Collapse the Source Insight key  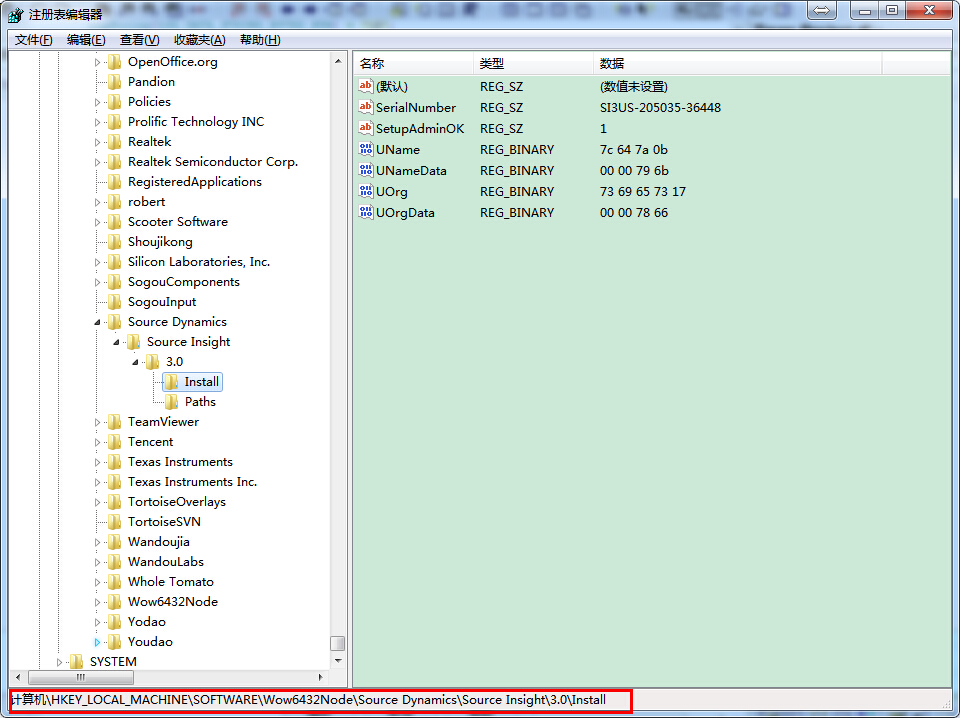tap(116, 342)
